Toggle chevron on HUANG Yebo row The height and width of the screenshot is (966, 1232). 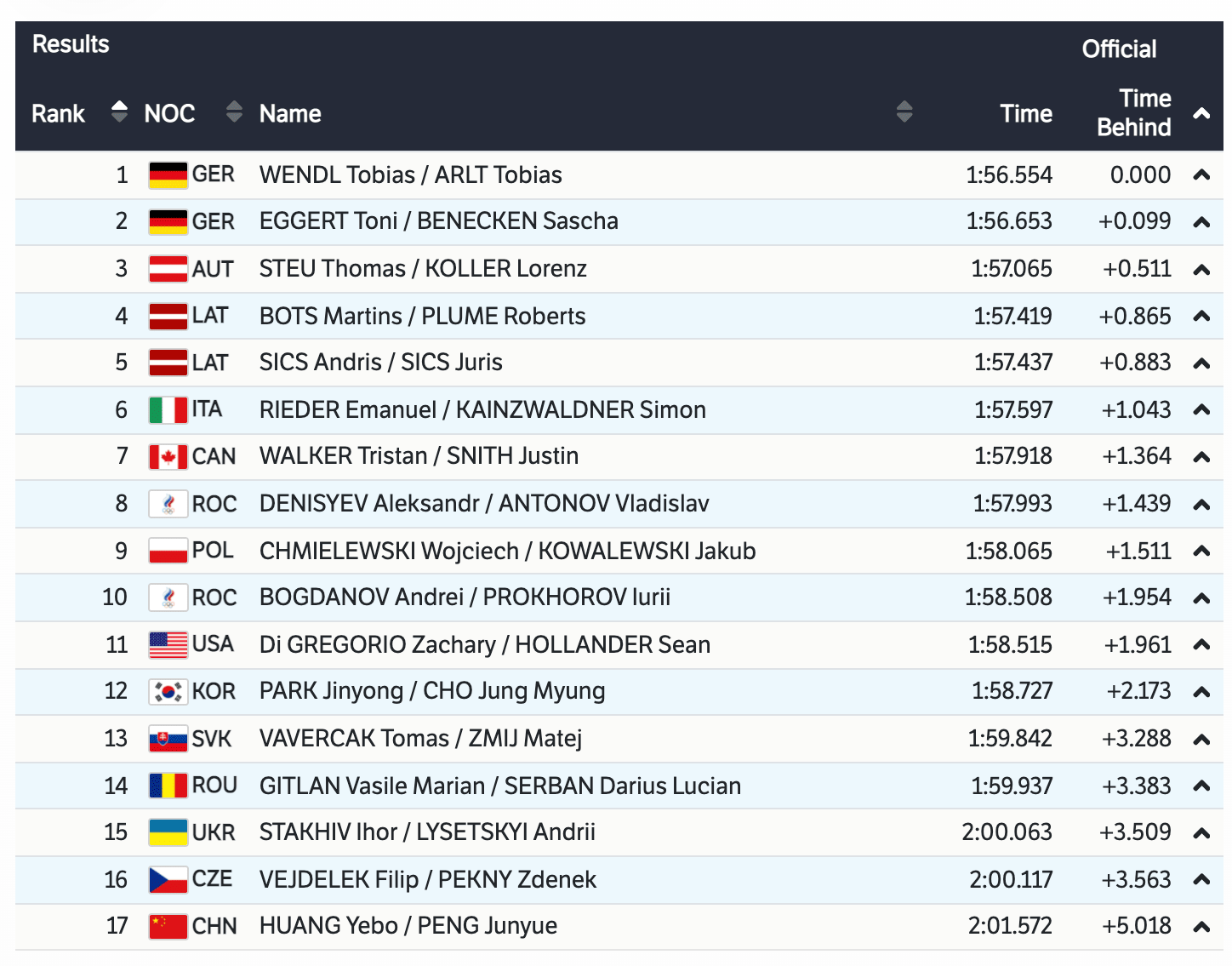coord(1201,927)
